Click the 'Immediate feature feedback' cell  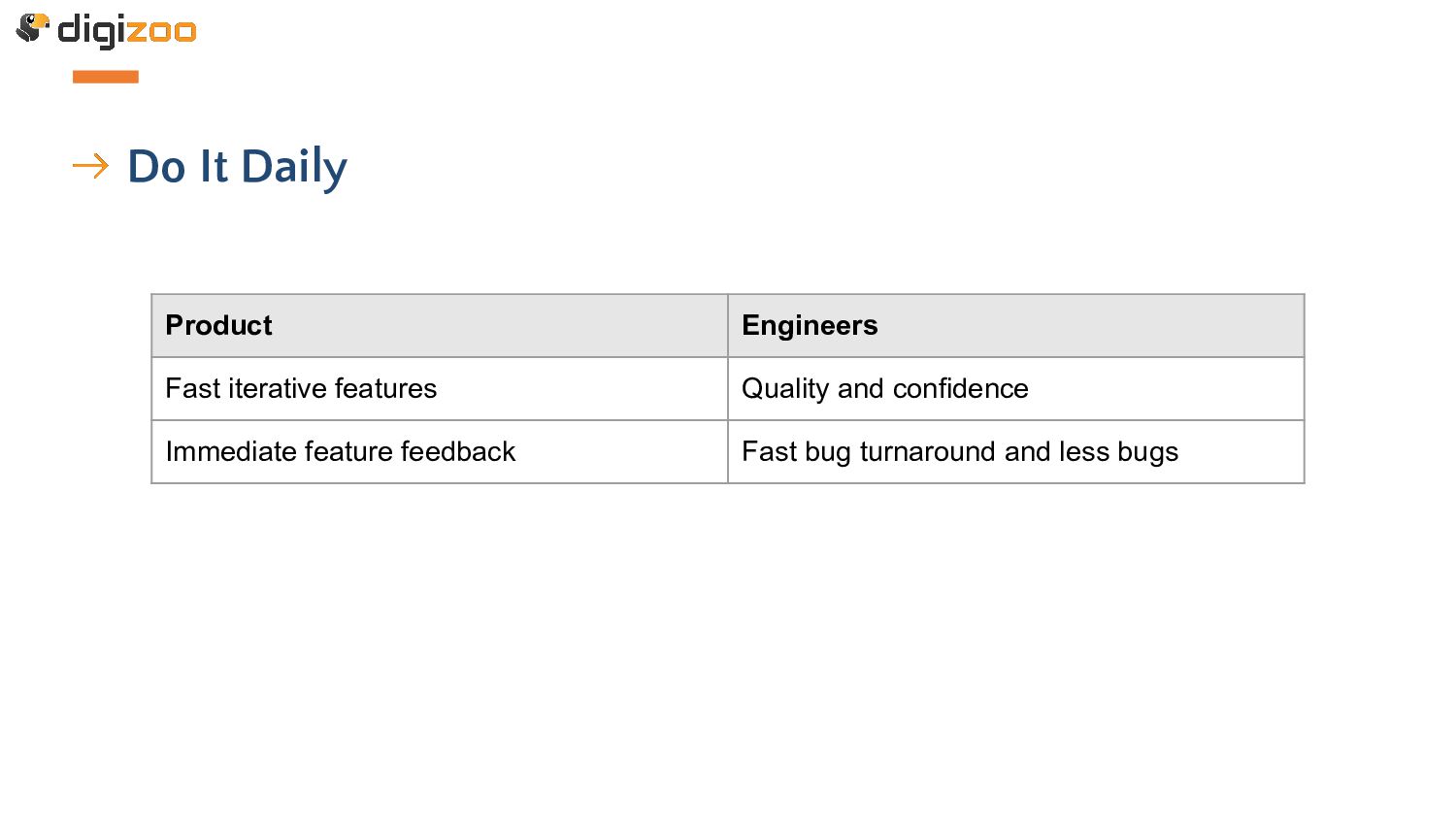point(440,452)
